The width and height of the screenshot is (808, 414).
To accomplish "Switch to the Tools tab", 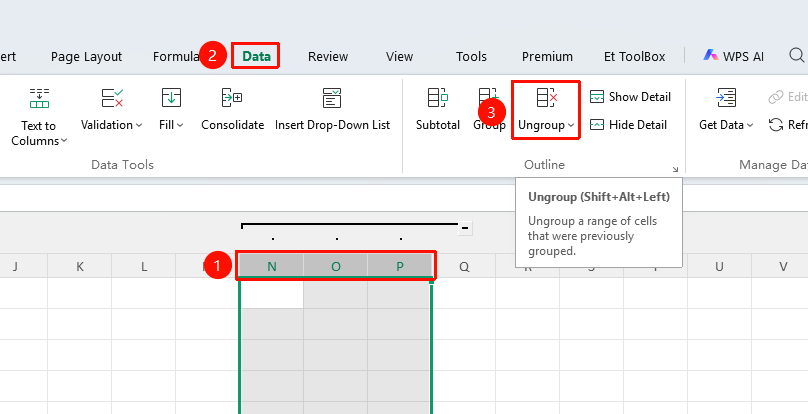I will 471,56.
